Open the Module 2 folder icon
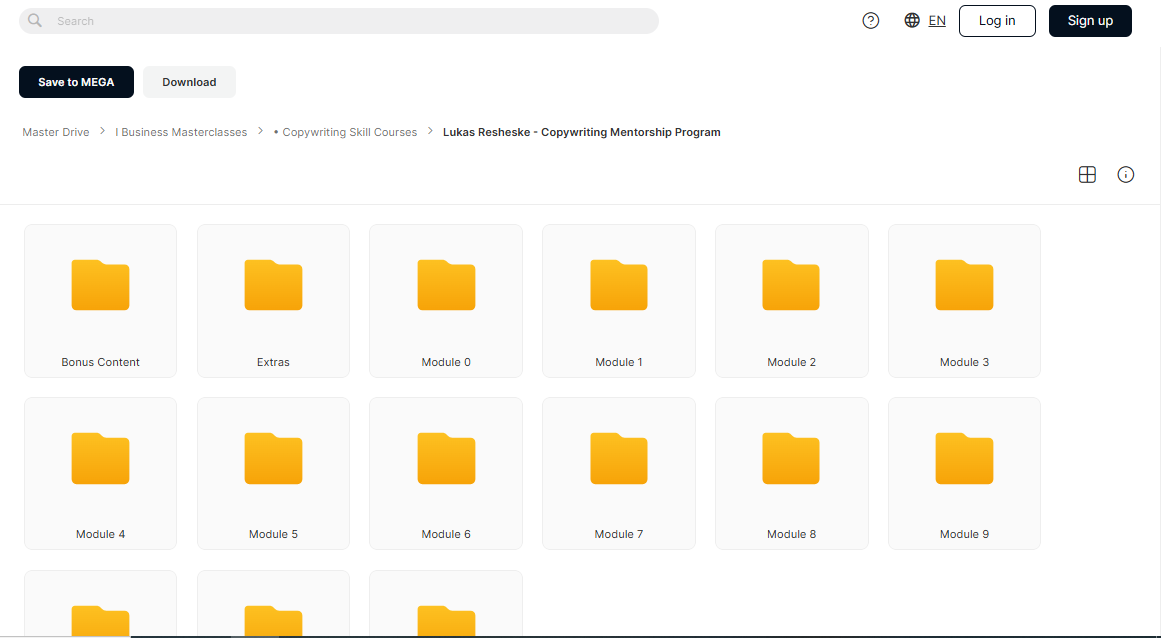Image resolution: width=1161 pixels, height=638 pixels. [x=792, y=285]
